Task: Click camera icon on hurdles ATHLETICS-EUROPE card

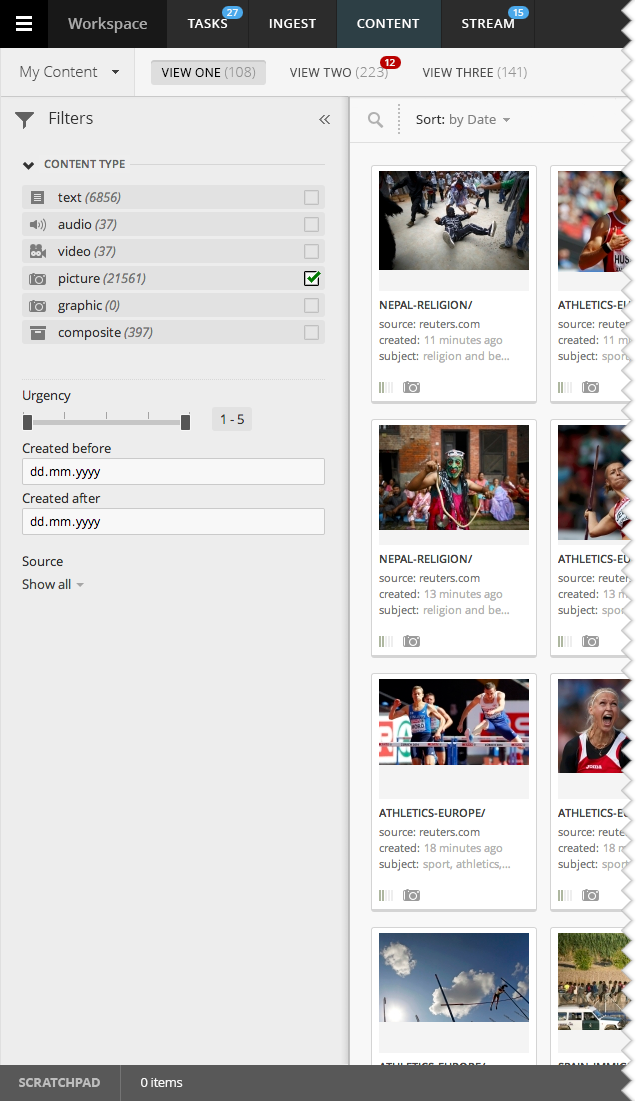Action: [x=412, y=895]
